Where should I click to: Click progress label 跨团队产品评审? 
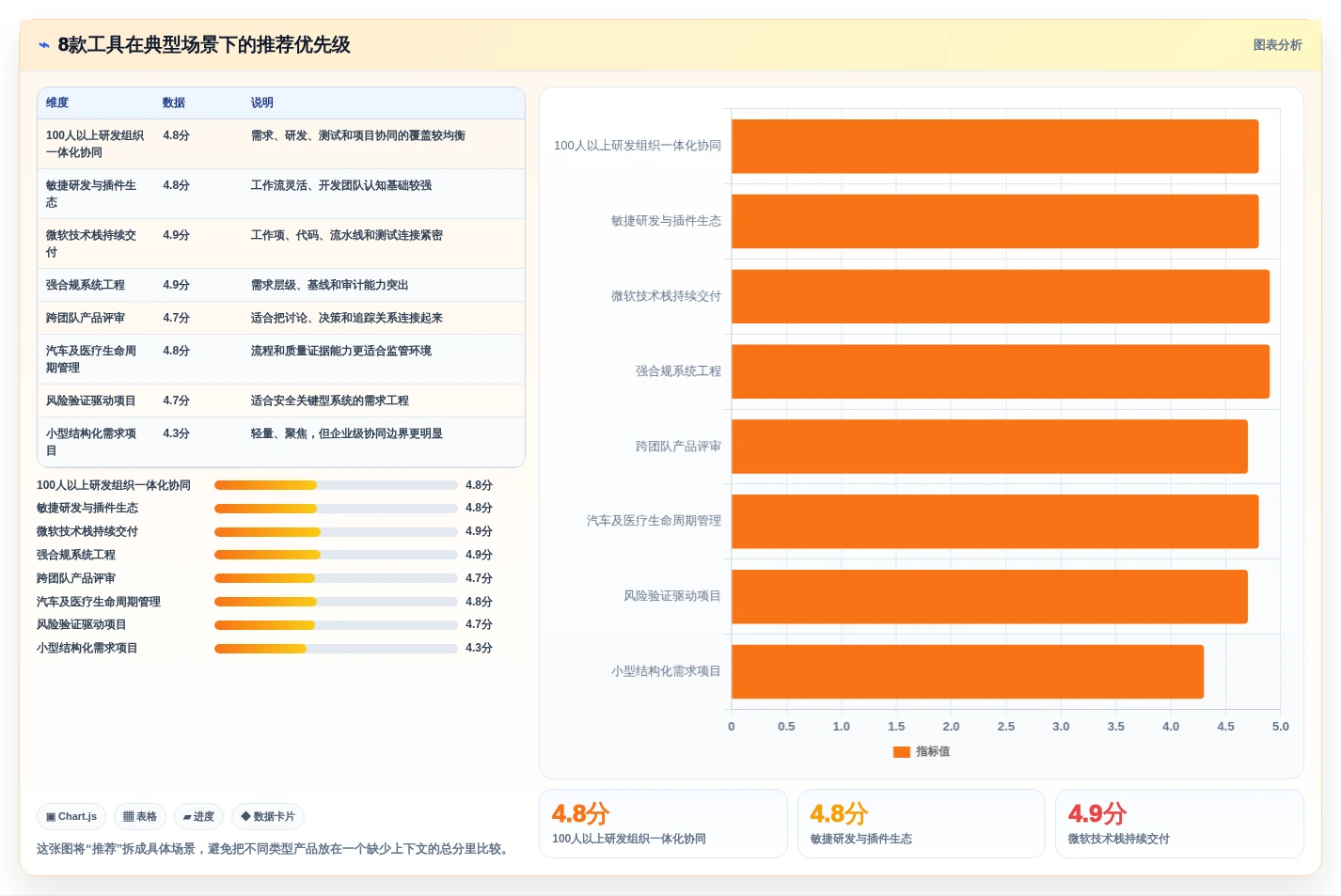pyautogui.click(x=76, y=578)
